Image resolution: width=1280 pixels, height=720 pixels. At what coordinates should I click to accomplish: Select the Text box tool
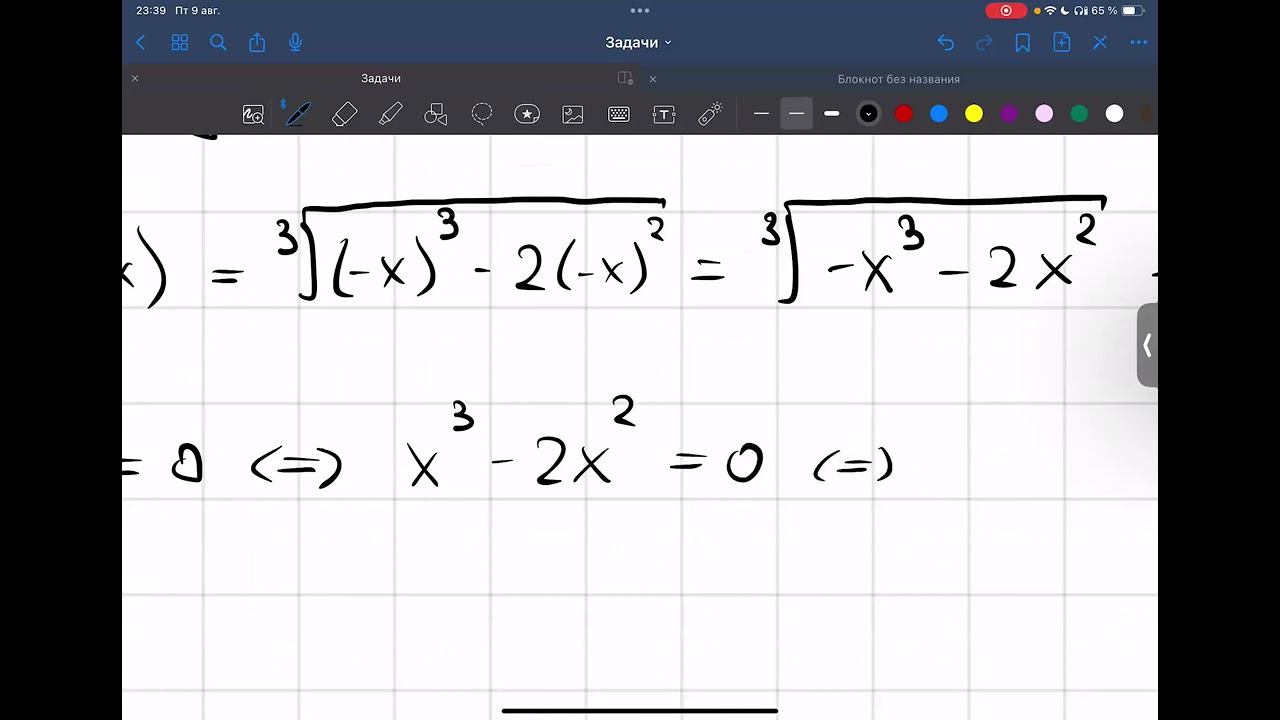coord(664,114)
